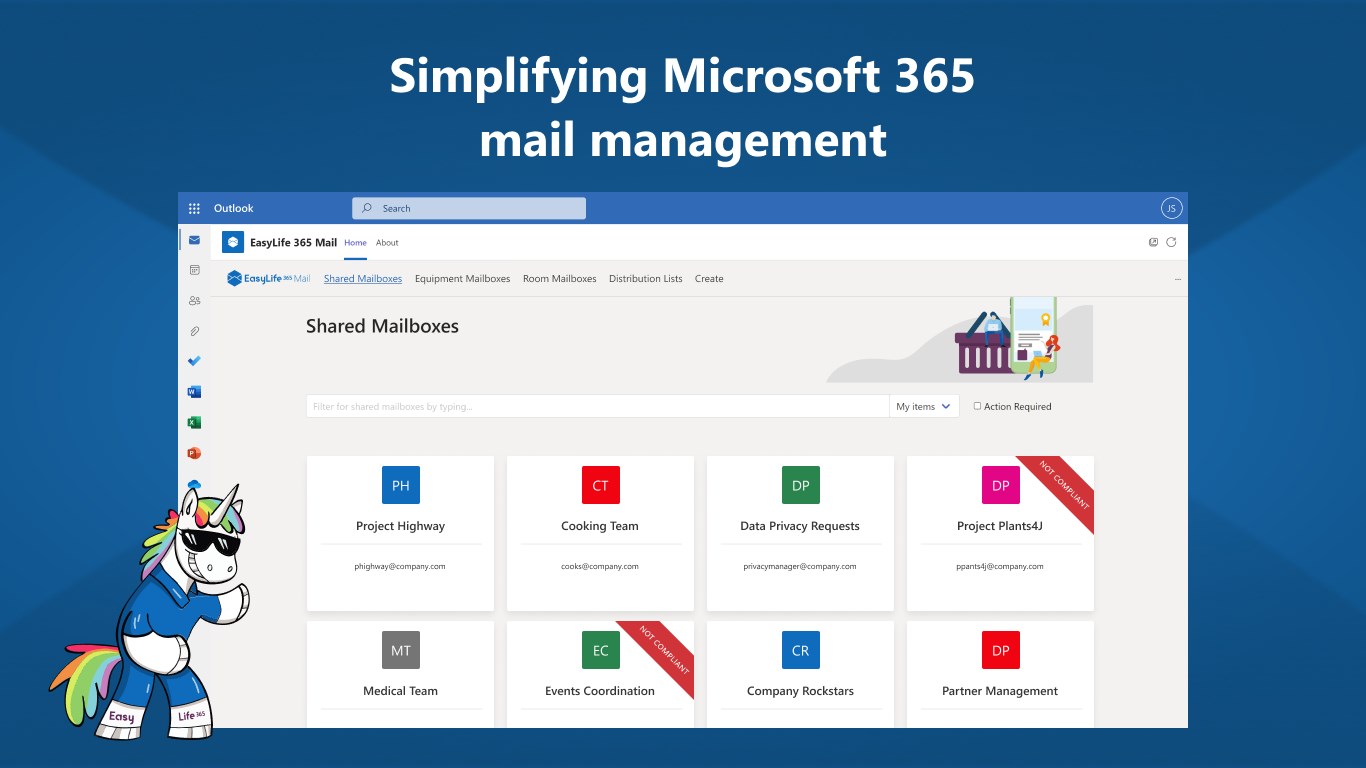Open the Outlook app launcher grid
Image resolution: width=1366 pixels, height=768 pixels.
[x=194, y=208]
